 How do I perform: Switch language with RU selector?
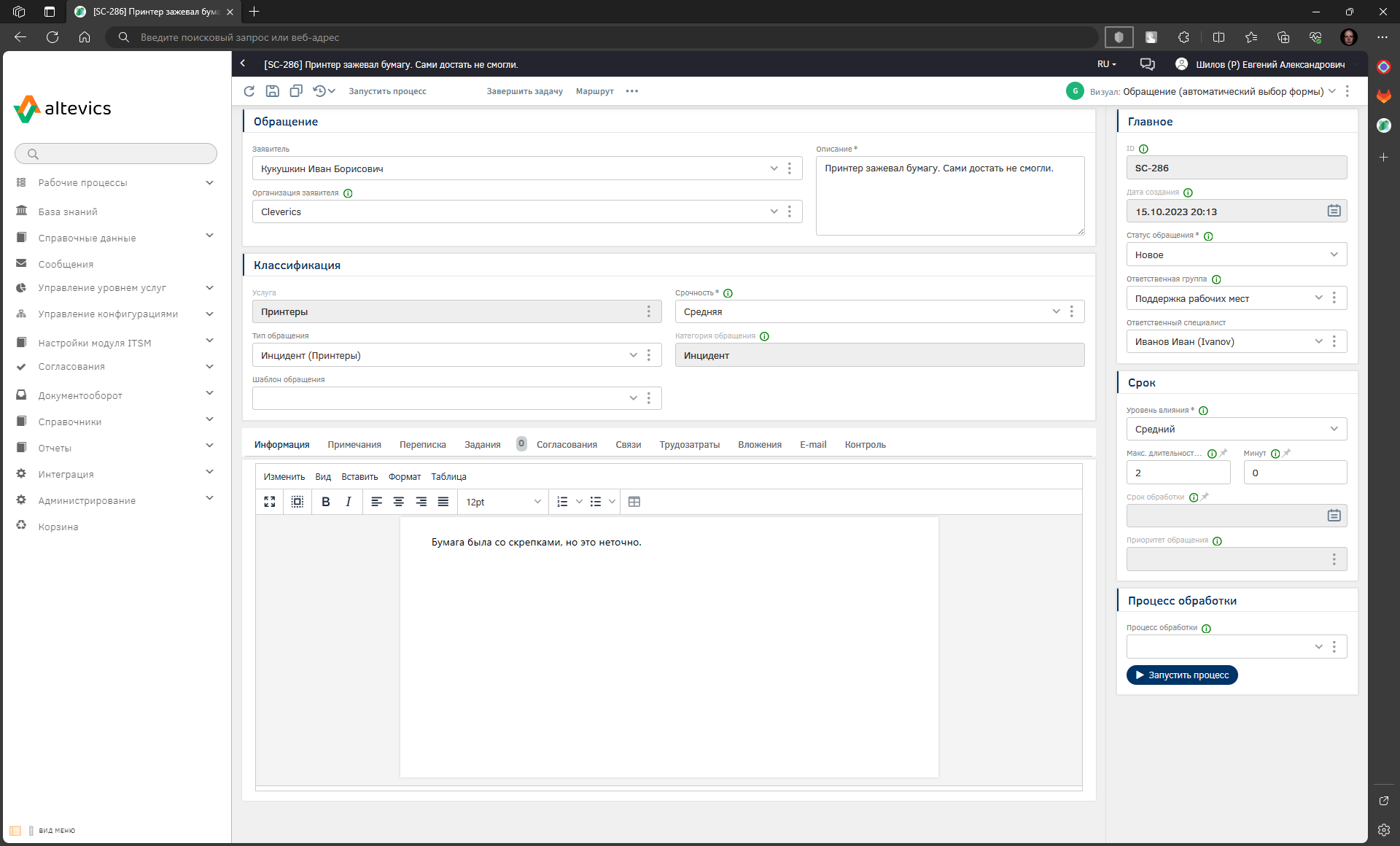[x=1107, y=64]
